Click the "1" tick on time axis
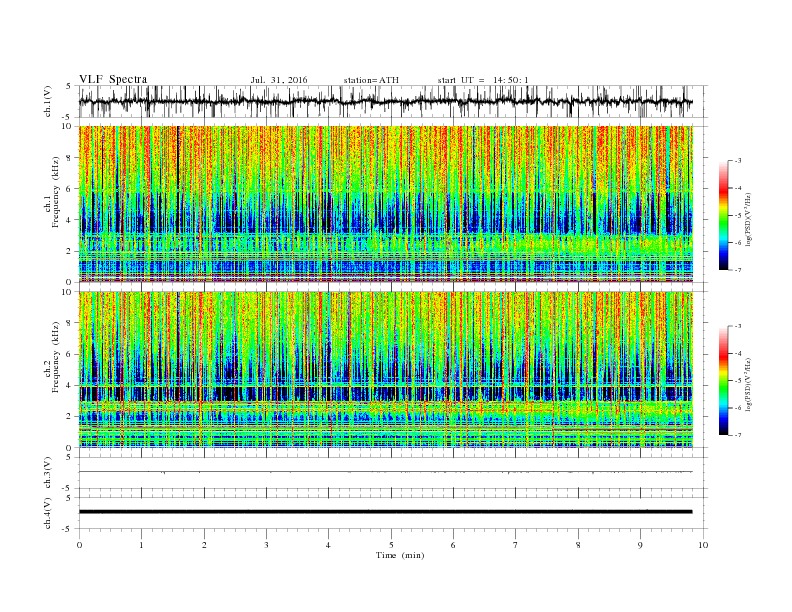This screenshot has height=612, width=792. pos(141,545)
